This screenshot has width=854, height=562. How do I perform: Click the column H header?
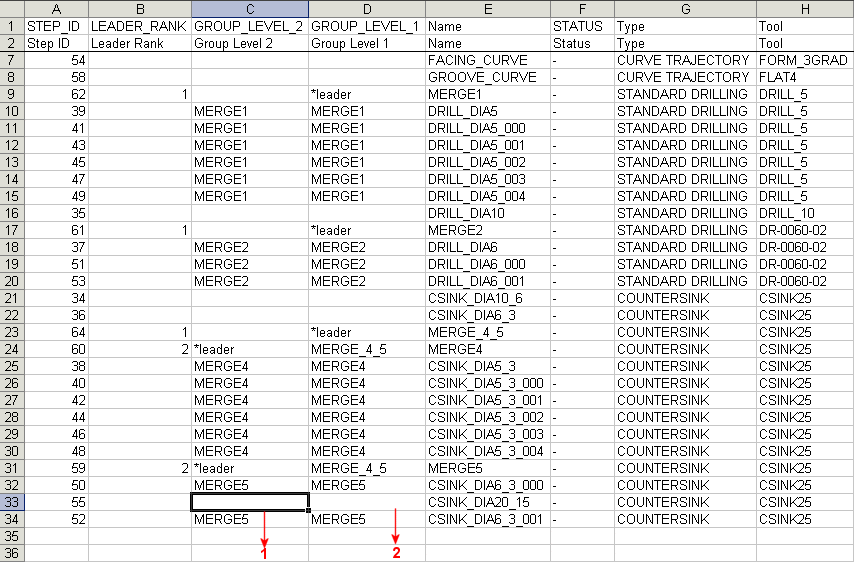click(805, 9)
